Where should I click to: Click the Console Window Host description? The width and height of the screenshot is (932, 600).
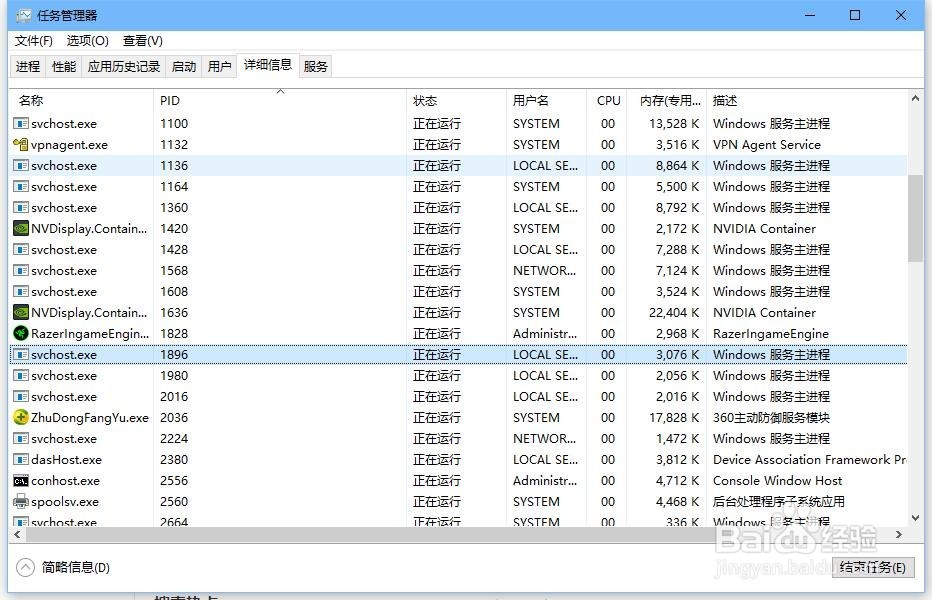pyautogui.click(x=777, y=480)
